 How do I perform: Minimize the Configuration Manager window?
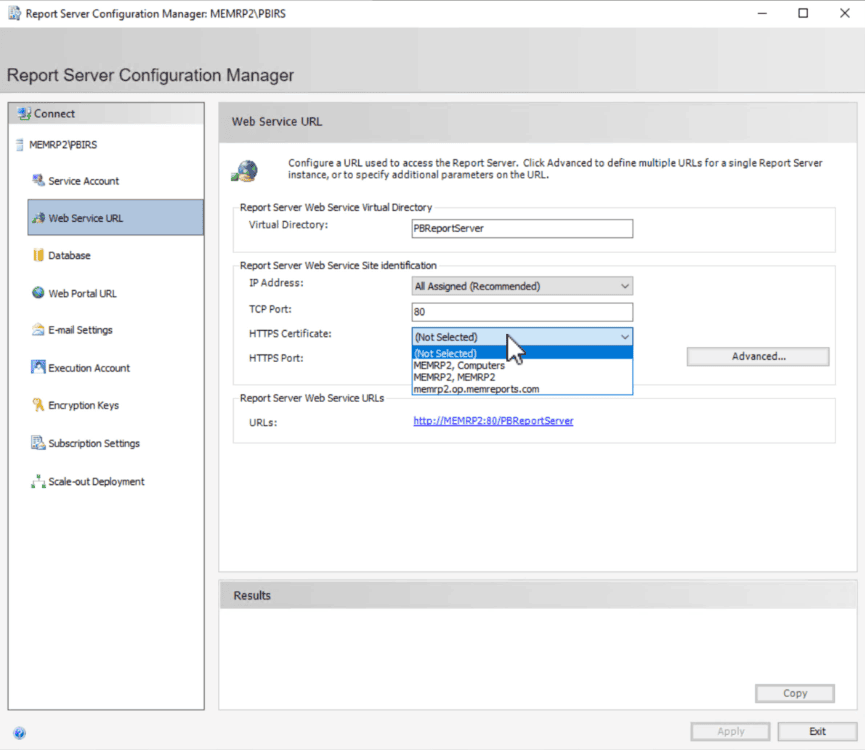pos(762,13)
